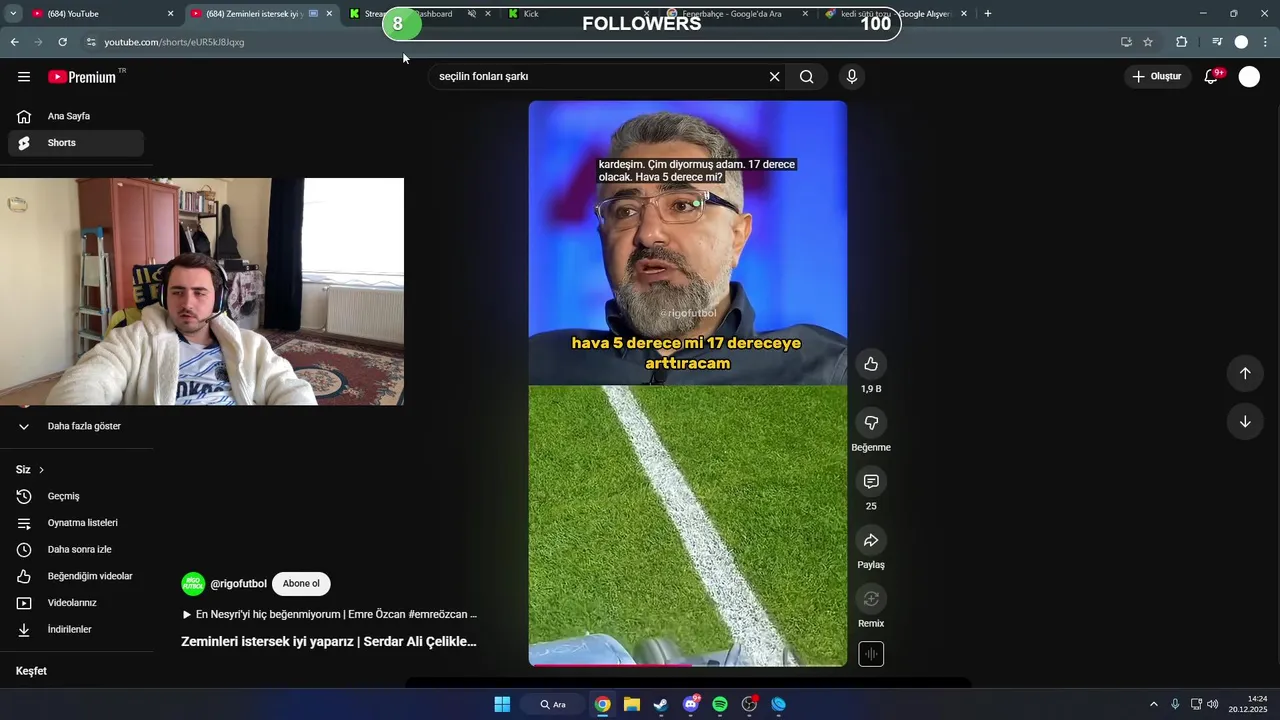The image size is (1280, 720).
Task: Open a new browser tab
Action: pyautogui.click(x=988, y=14)
